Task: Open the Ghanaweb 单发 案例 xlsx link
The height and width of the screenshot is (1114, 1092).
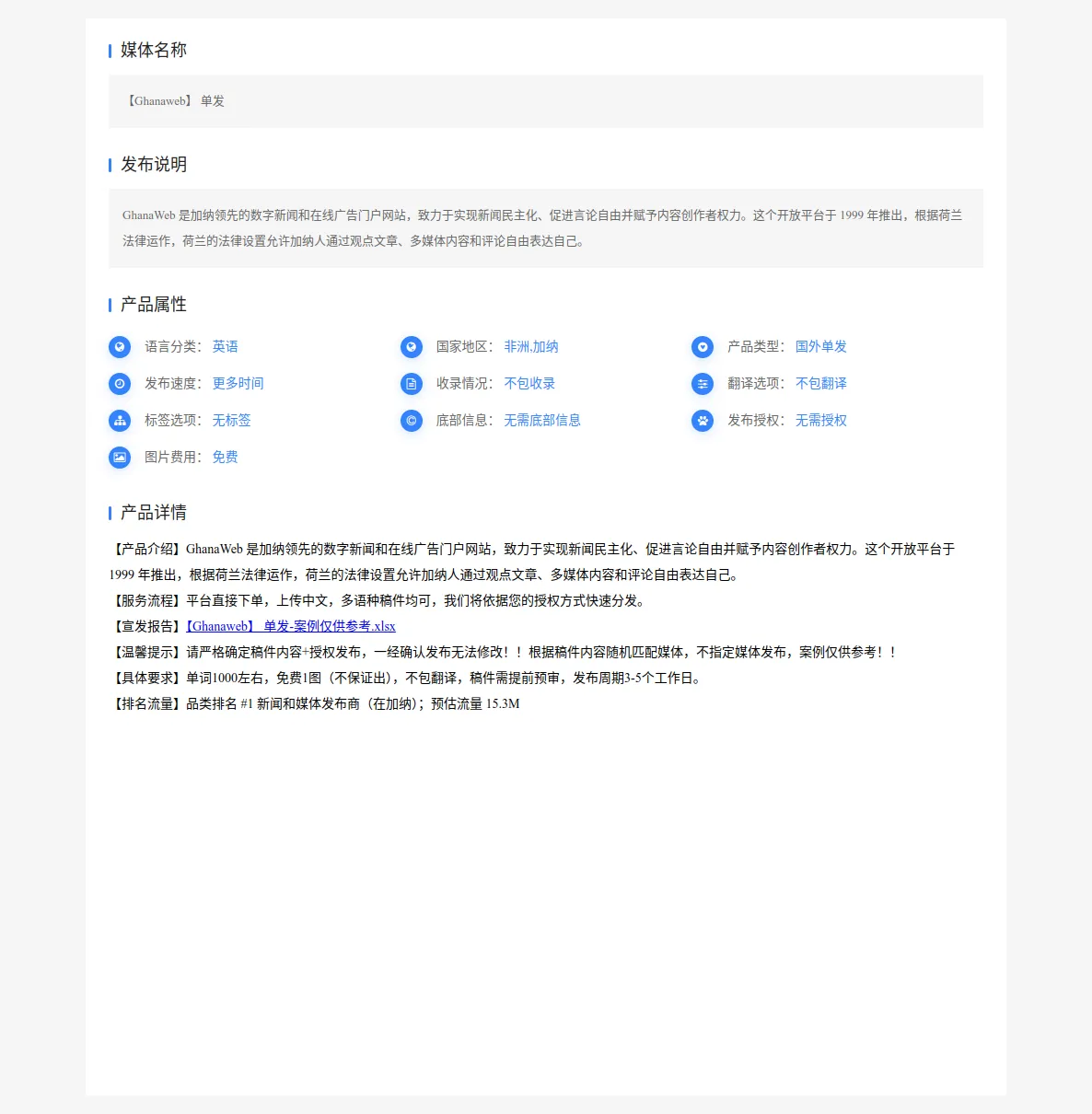Action: [291, 626]
